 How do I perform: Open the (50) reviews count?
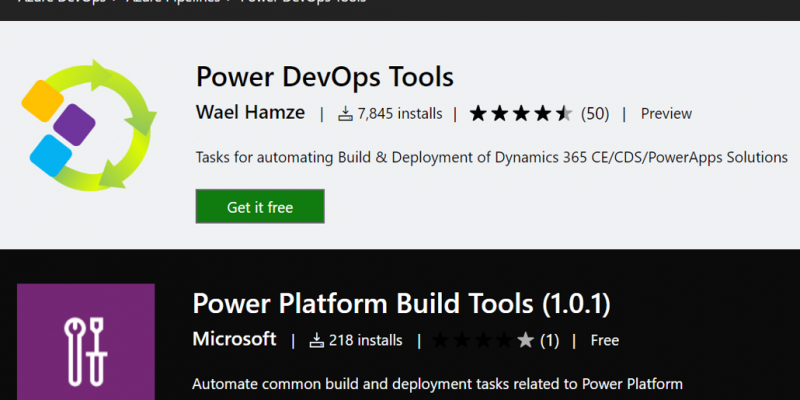pyautogui.click(x=595, y=113)
